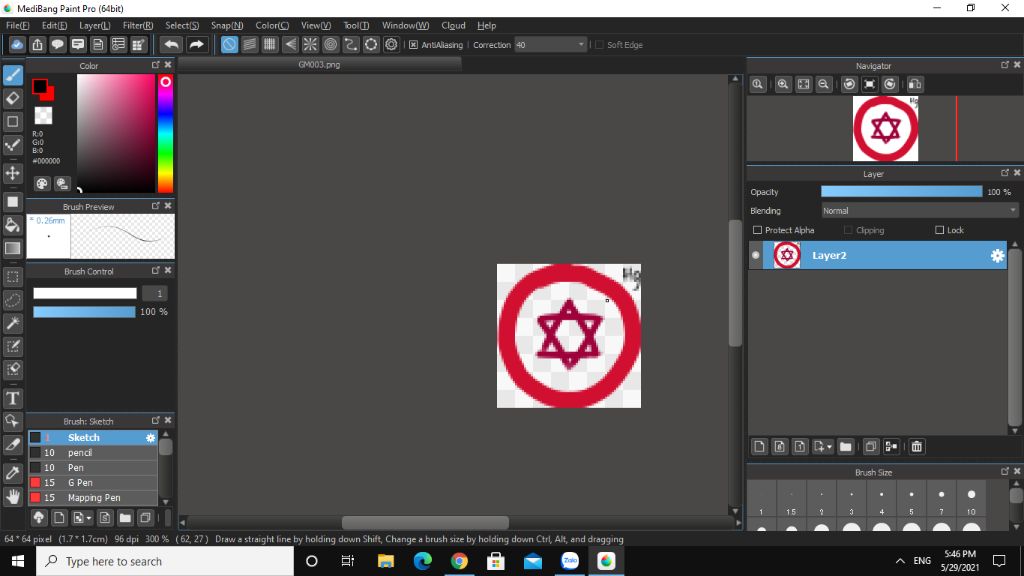Turn snap off with Snap Off icon
1024x576 pixels.
(x=229, y=44)
